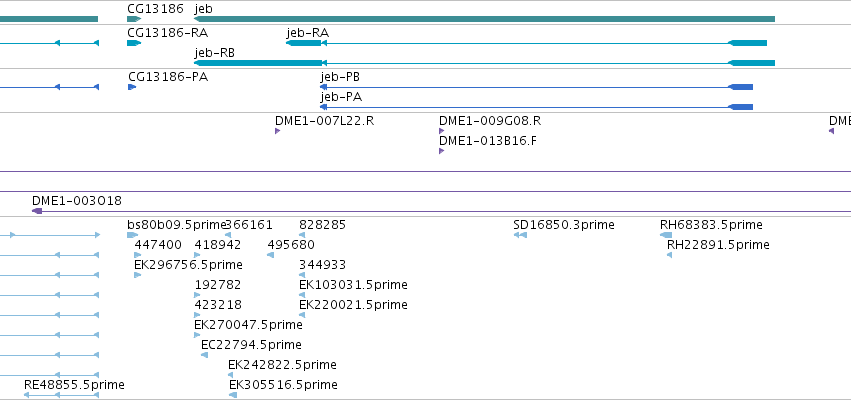Click the RH22891.5prime EST arrow
Screen dimensions: 851x400
pos(669,255)
